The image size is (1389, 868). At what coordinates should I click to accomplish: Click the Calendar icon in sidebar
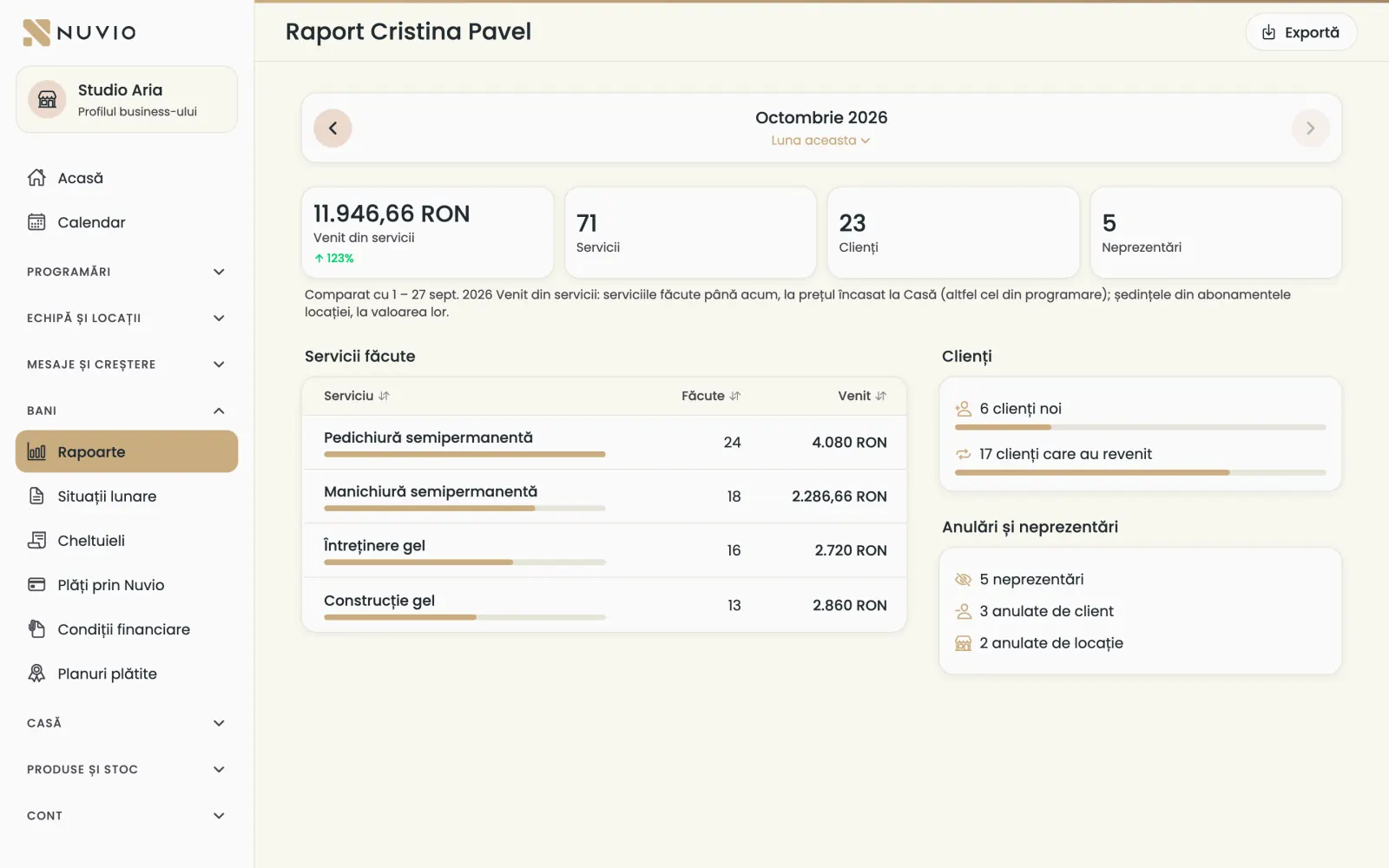[36, 222]
